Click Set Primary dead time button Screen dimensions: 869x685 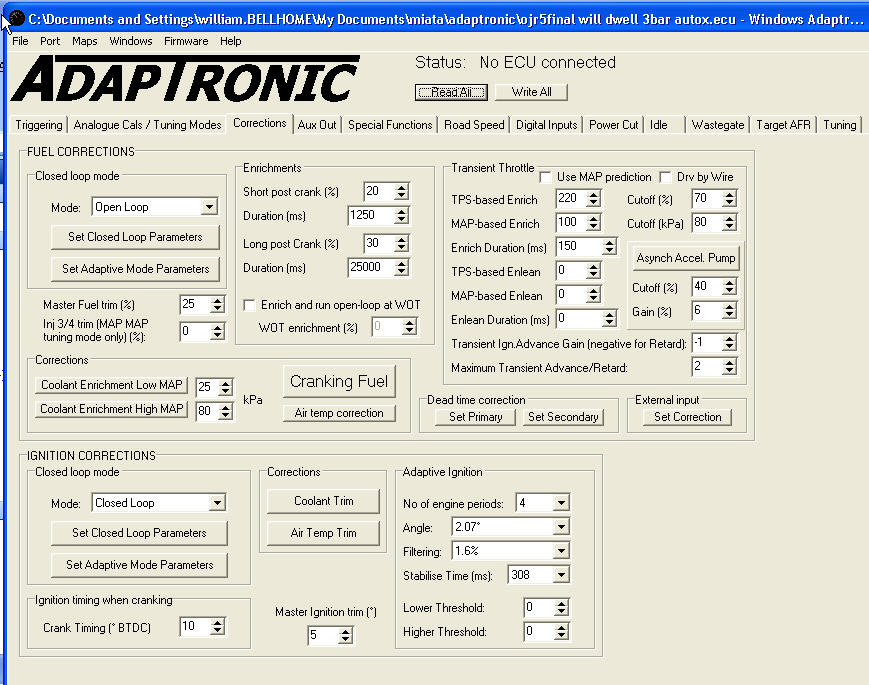[x=476, y=417]
